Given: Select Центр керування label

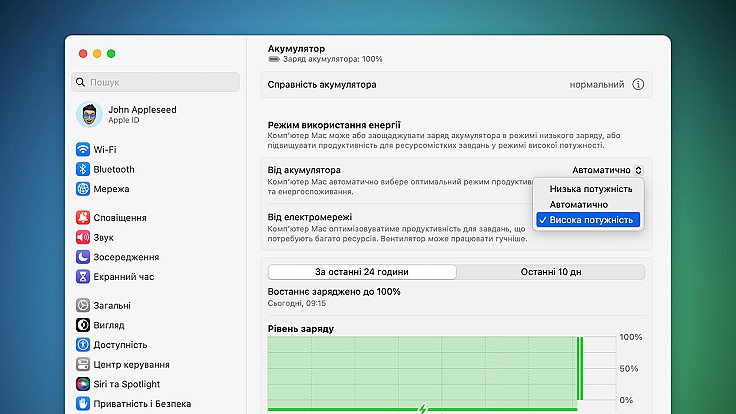Looking at the screenshot, I should tap(131, 365).
